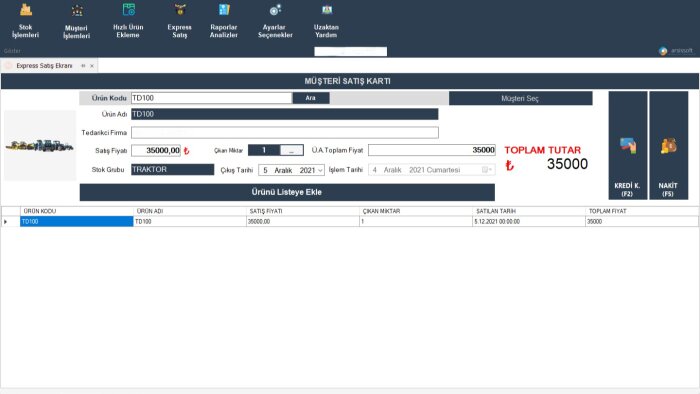The image size is (700, 394).
Task: Click the KREDİ K. (F2) payment button
Action: 627,145
